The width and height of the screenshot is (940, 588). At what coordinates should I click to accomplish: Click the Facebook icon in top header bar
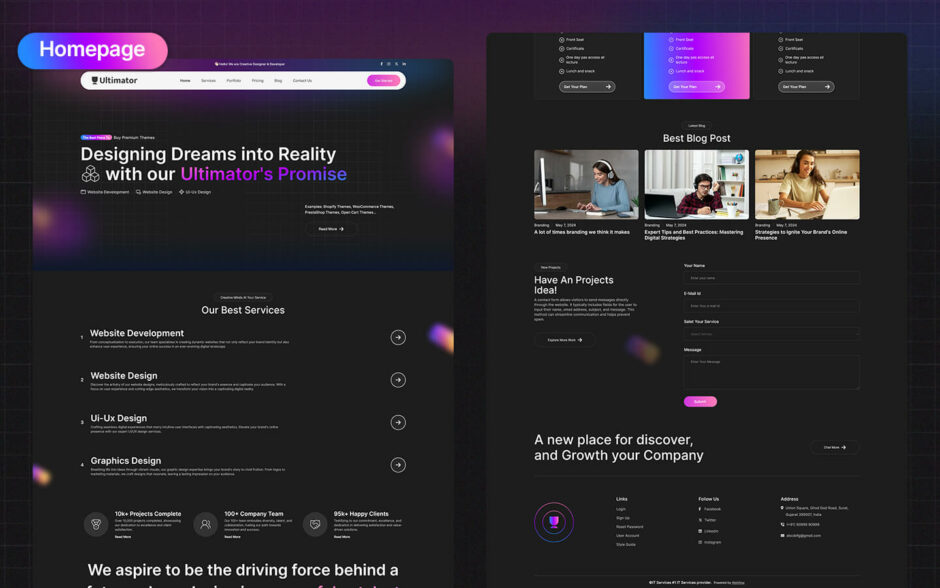coord(381,64)
